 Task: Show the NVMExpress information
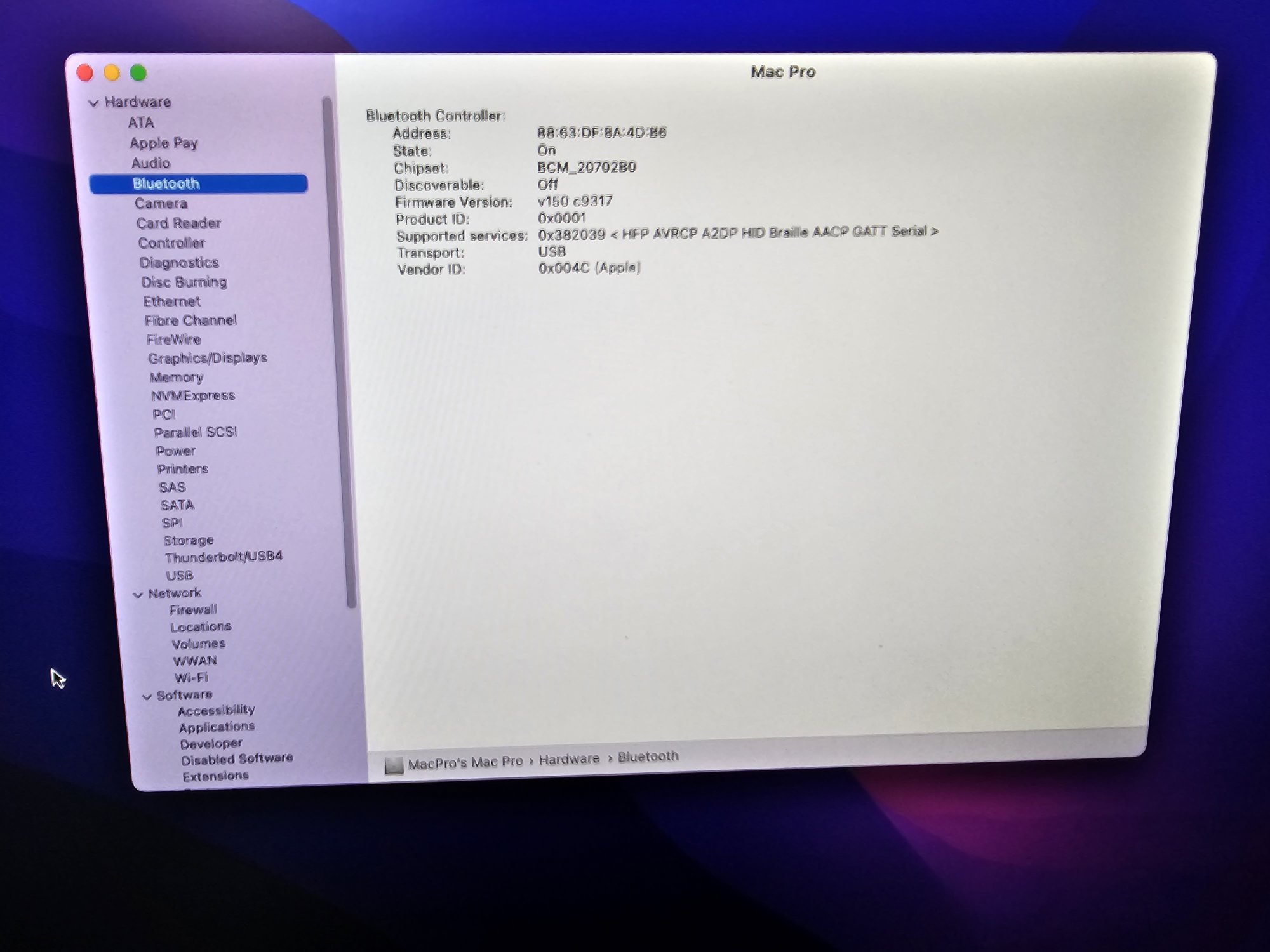193,396
